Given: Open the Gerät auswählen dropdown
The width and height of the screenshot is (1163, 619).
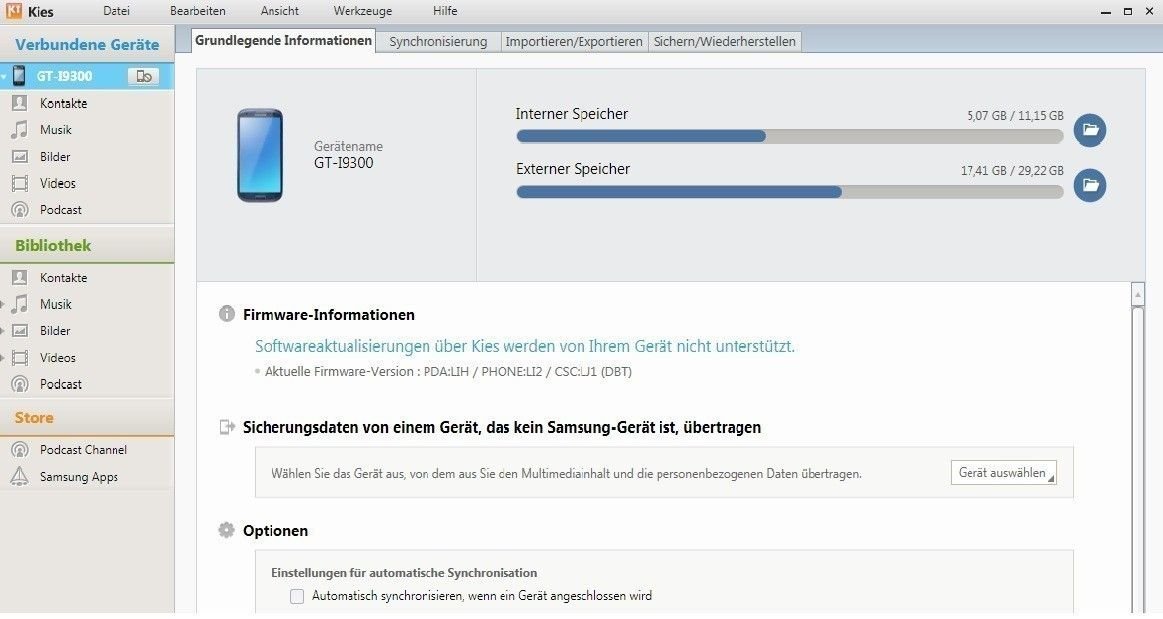Looking at the screenshot, I should [1004, 473].
